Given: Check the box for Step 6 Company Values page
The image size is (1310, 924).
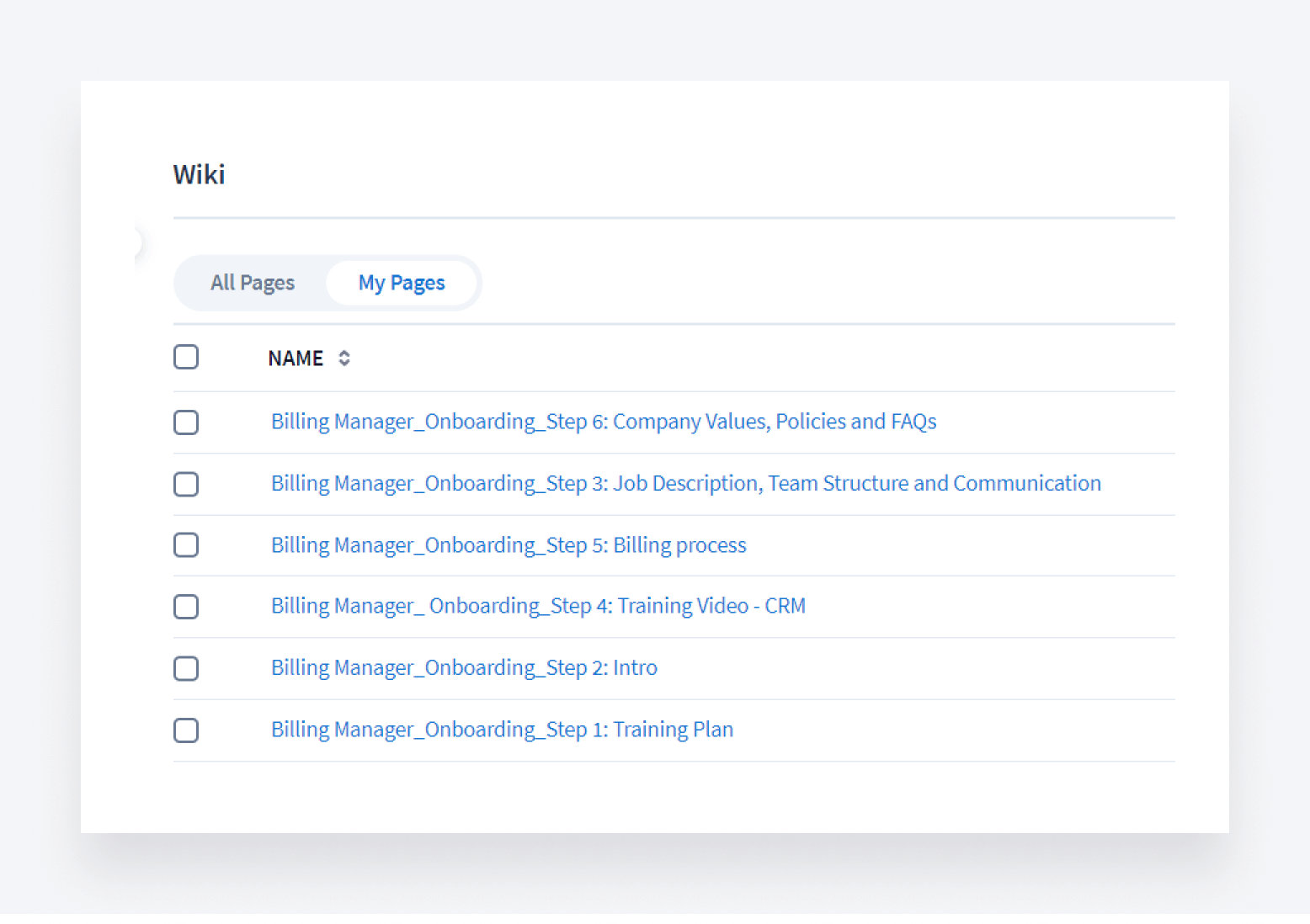Looking at the screenshot, I should tap(186, 422).
